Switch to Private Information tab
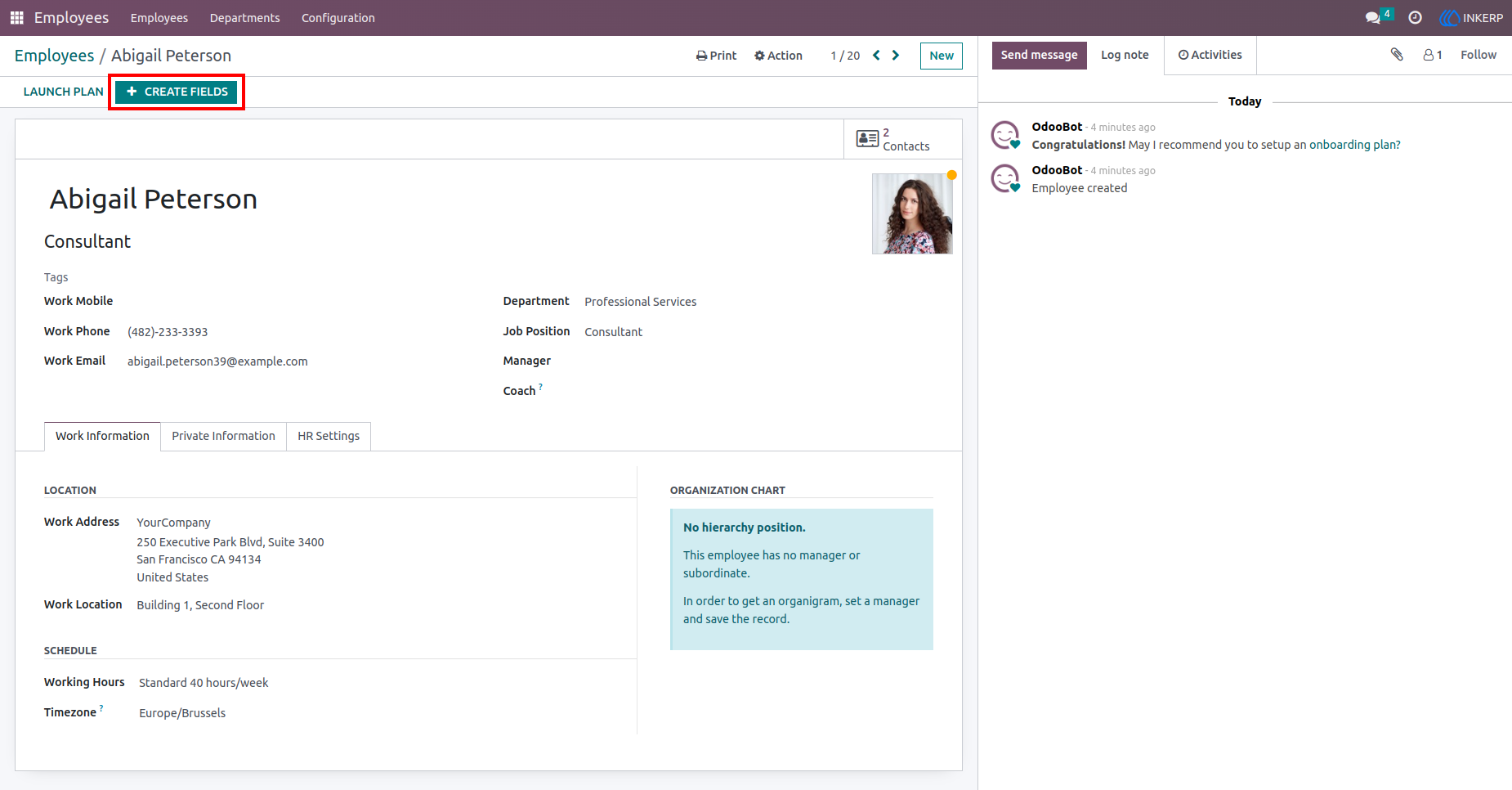The width and height of the screenshot is (1512, 790). pos(223,436)
